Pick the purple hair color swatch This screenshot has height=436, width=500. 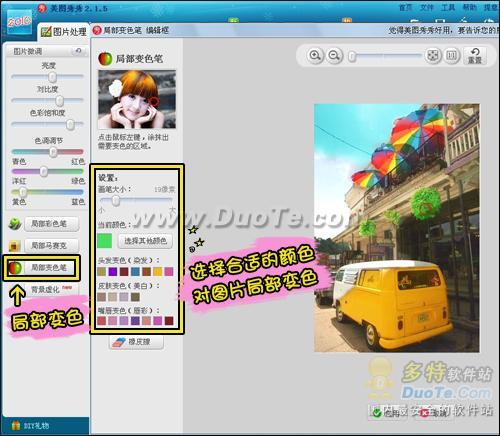(x=113, y=271)
